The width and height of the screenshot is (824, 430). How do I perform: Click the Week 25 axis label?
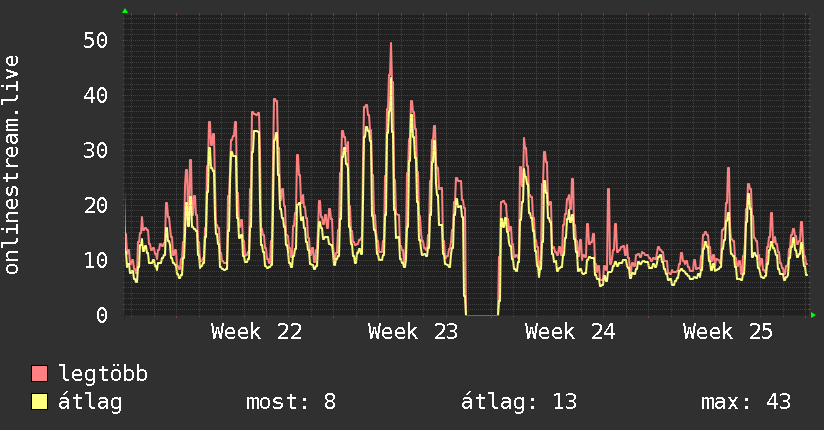click(x=728, y=332)
